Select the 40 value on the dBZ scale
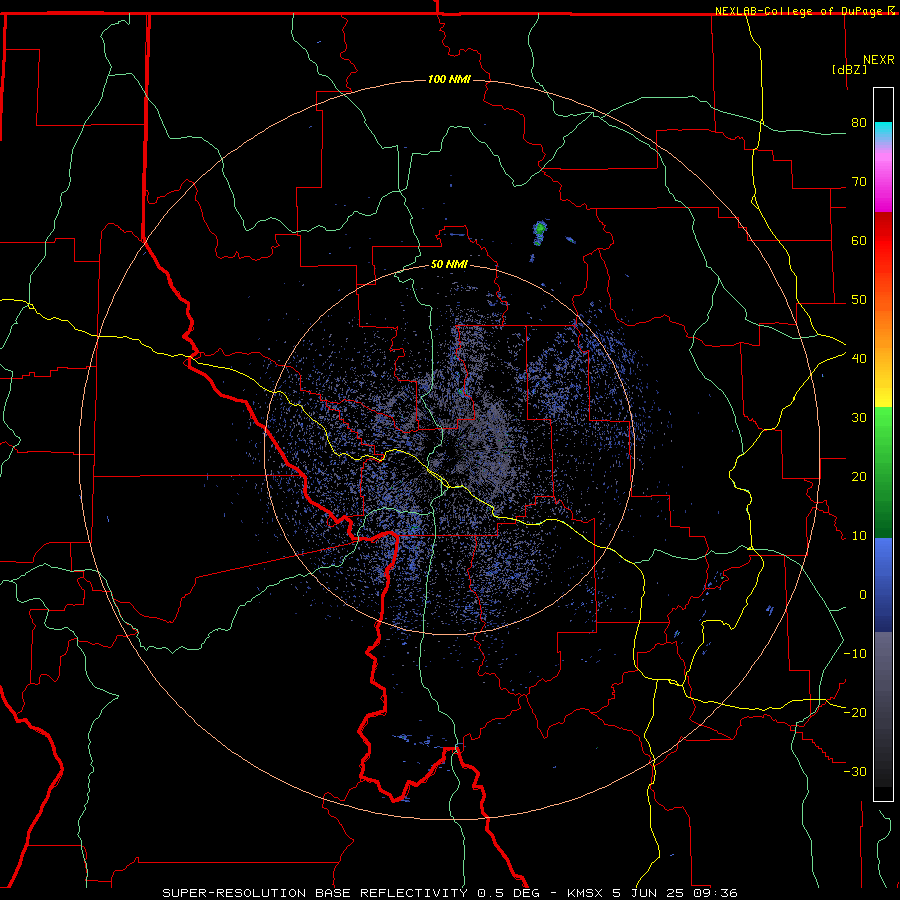 [x=859, y=359]
